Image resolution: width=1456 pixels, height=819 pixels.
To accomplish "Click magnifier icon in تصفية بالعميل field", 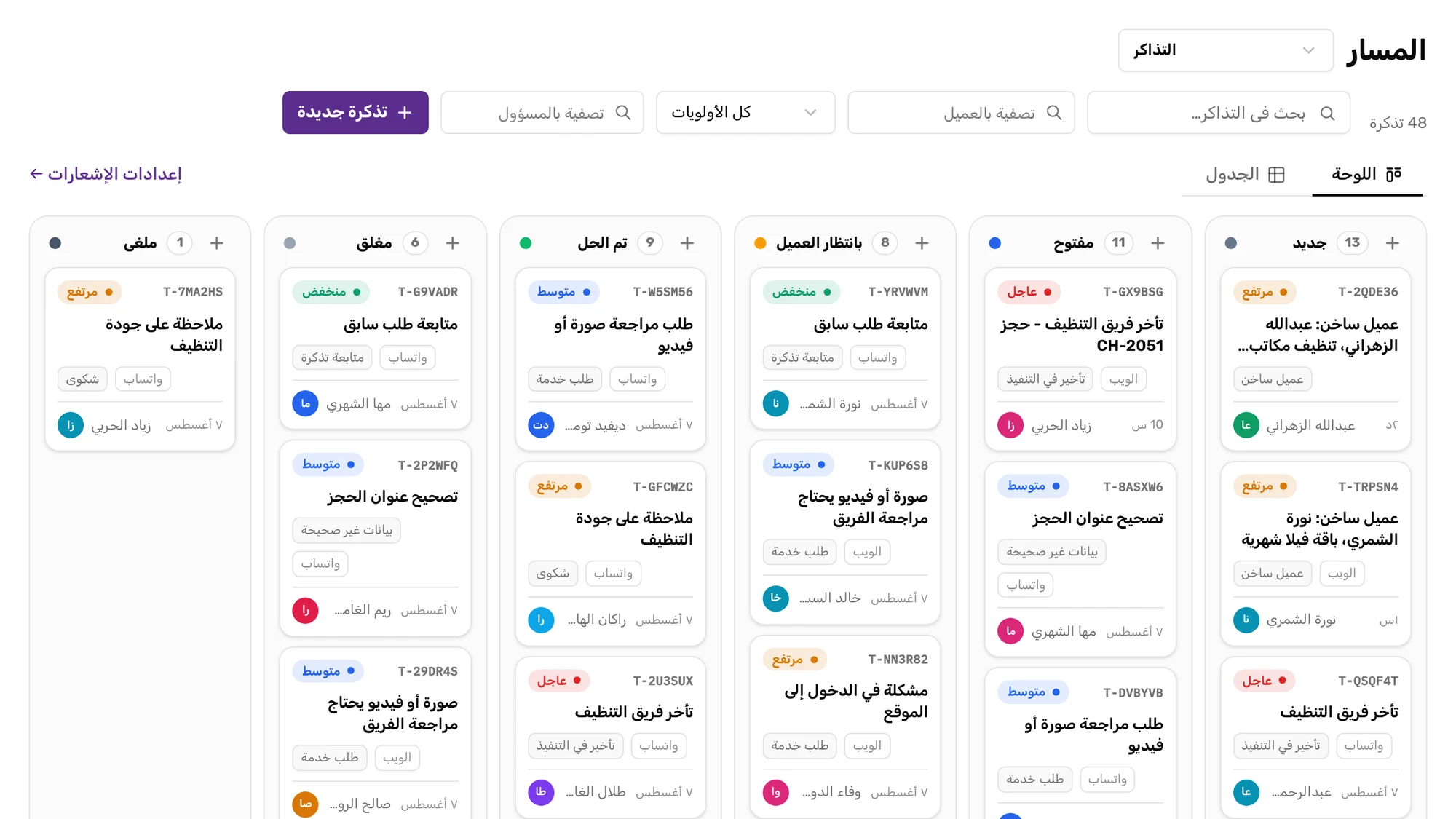I will (x=1053, y=113).
